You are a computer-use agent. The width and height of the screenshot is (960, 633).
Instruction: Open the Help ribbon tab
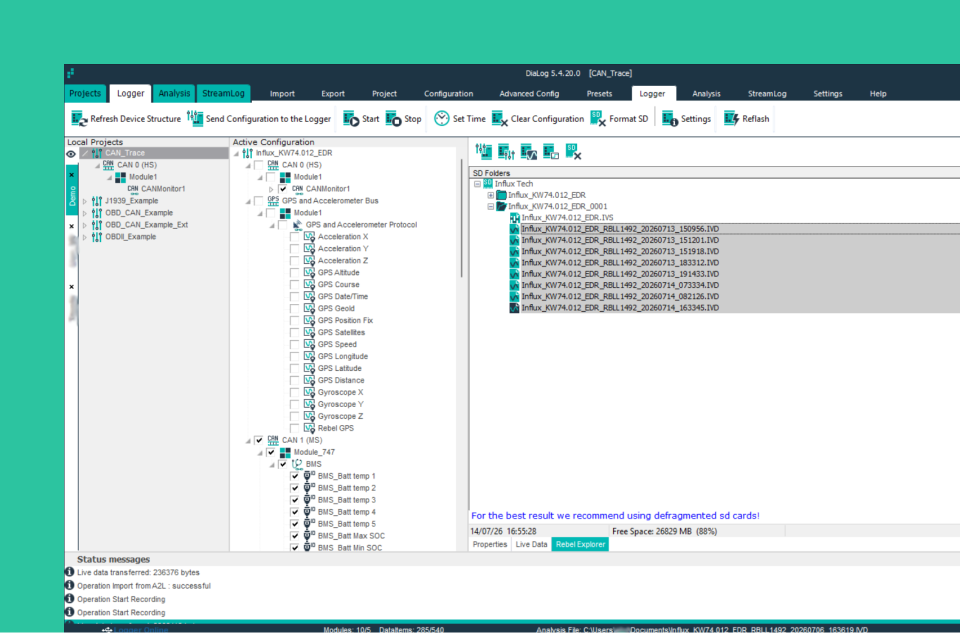(878, 94)
